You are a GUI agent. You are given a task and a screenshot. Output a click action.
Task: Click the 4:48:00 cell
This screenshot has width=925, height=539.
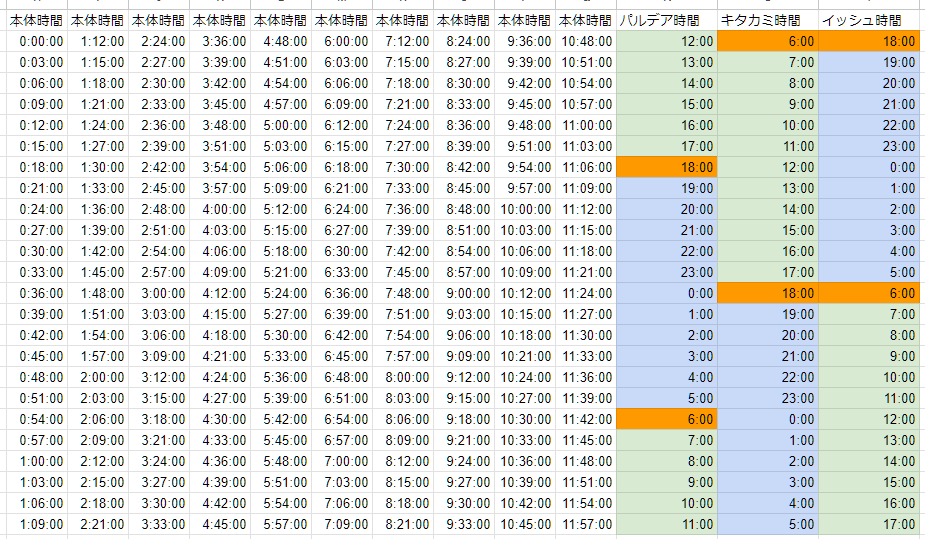[x=281, y=41]
